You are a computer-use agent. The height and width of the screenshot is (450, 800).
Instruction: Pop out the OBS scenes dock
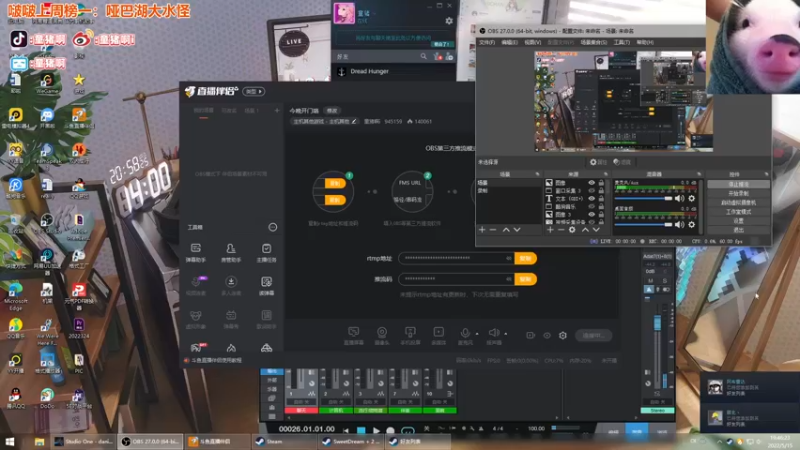pyautogui.click(x=537, y=174)
